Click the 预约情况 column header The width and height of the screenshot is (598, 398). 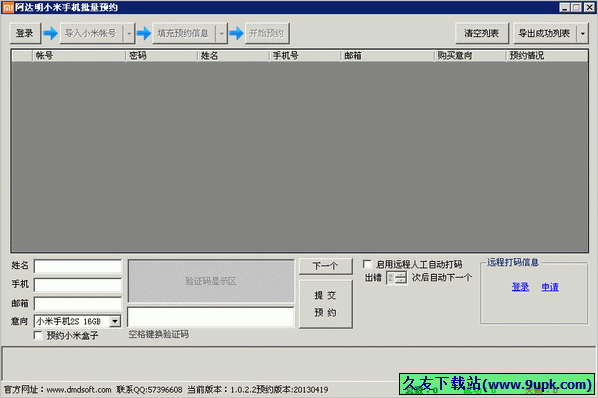coord(547,56)
